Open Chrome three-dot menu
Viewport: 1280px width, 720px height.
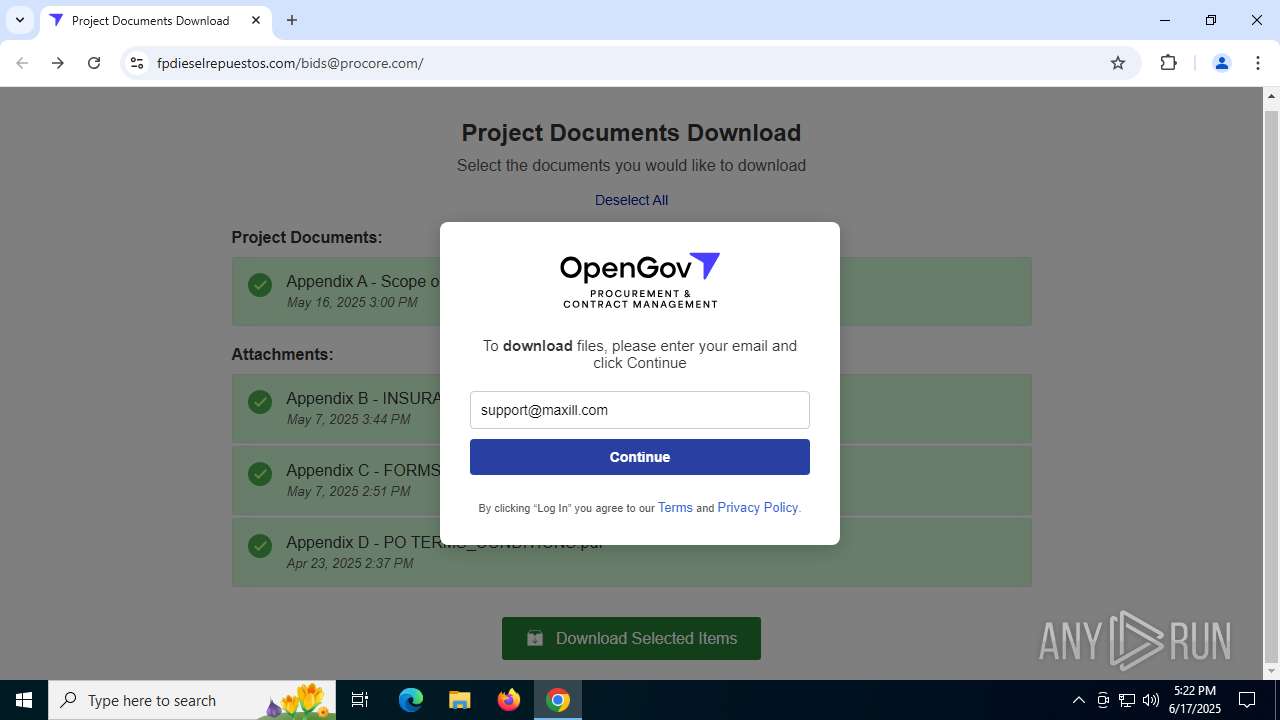(1257, 63)
